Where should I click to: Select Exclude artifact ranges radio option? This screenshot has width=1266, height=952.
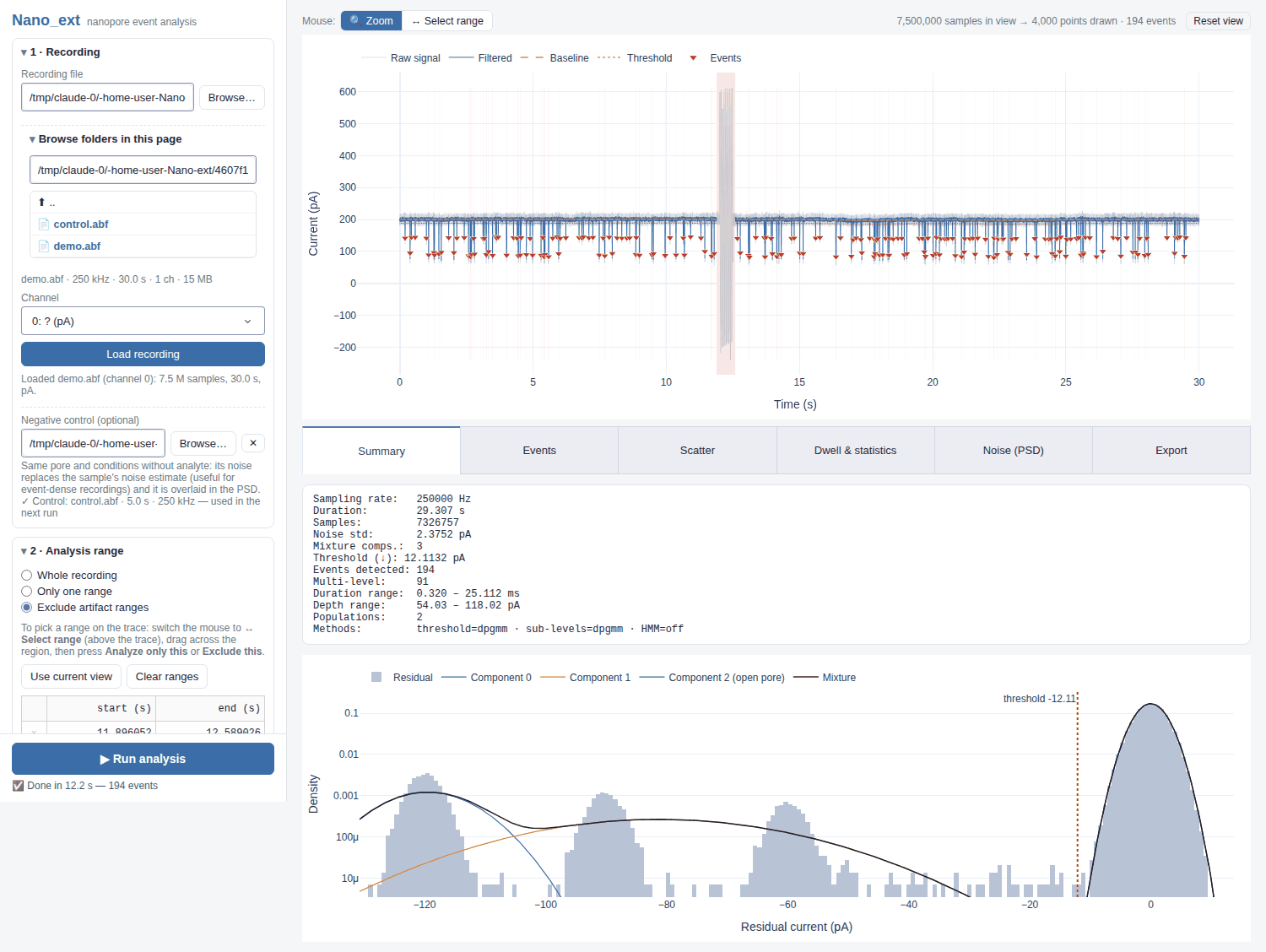tap(27, 608)
